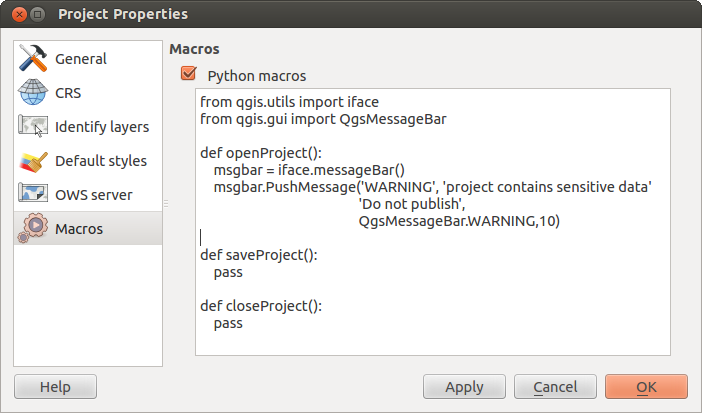Click the 'def closeProject():' code line
The image size is (702, 413).
click(261, 306)
